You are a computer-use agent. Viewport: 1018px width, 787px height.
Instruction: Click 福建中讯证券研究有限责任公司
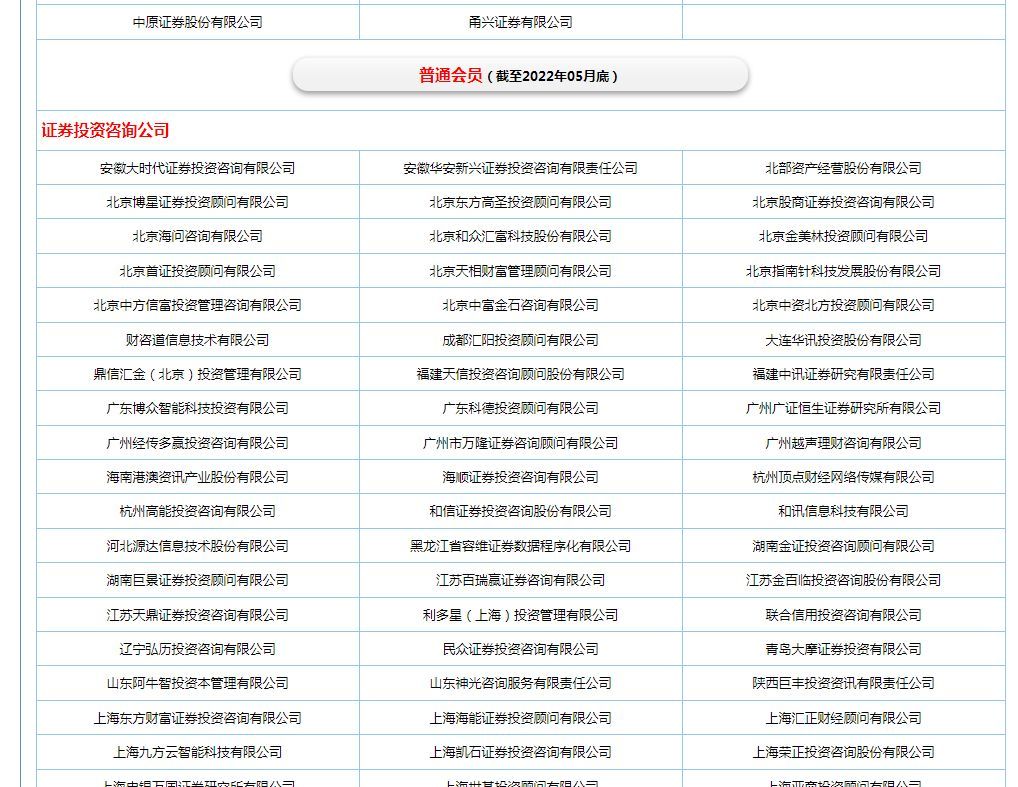point(843,374)
